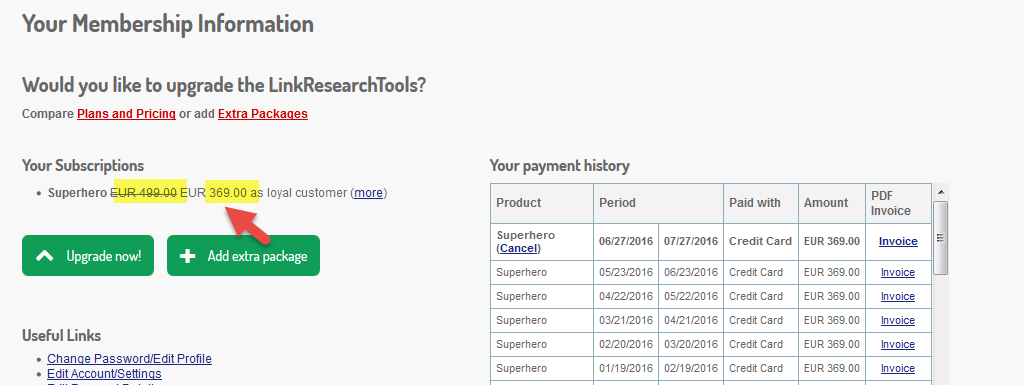This screenshot has height=385, width=1024.
Task: Click EUR 369.00 amount in the 05/23/2016 row
Action: pos(832,272)
